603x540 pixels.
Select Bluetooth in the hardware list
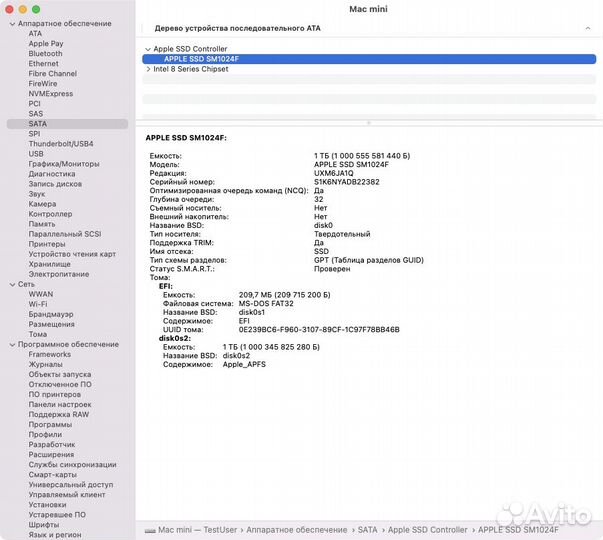click(45, 53)
